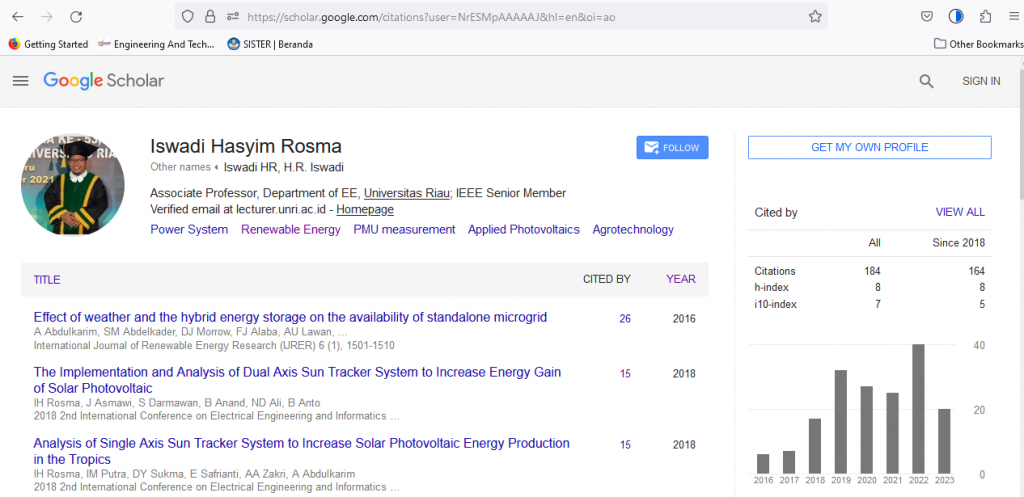
Task: Open the Other Bookmarks folder
Action: point(978,44)
